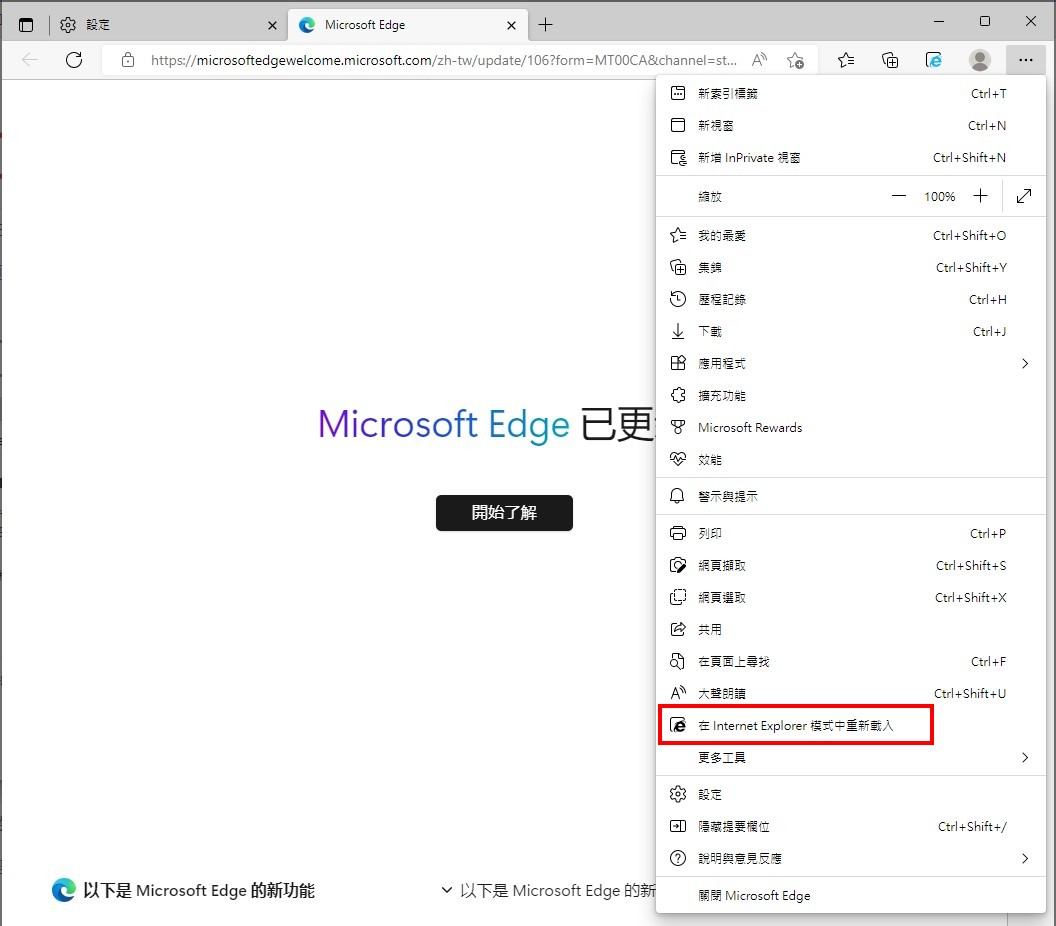Enter full screen via zoom row icon

pos(1024,196)
